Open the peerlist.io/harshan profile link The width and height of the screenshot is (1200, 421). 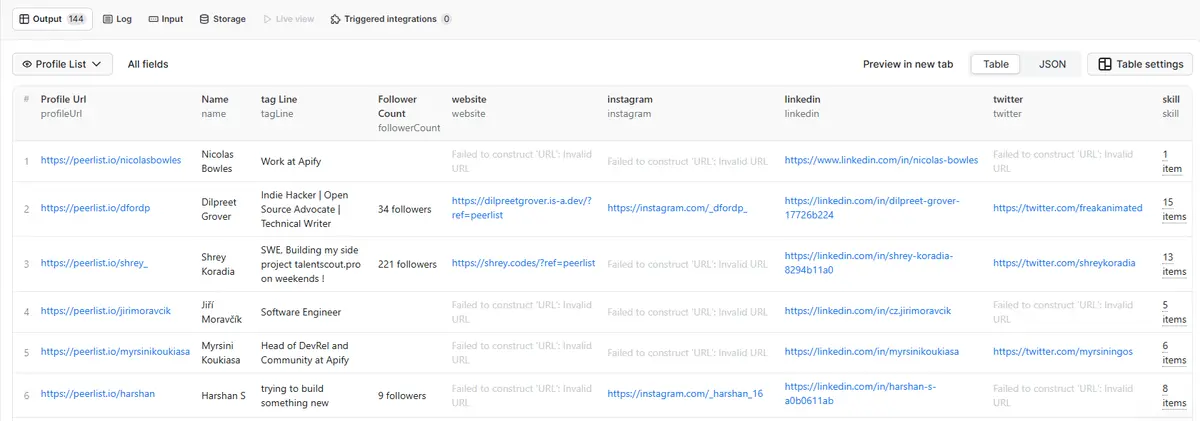click(x=98, y=394)
